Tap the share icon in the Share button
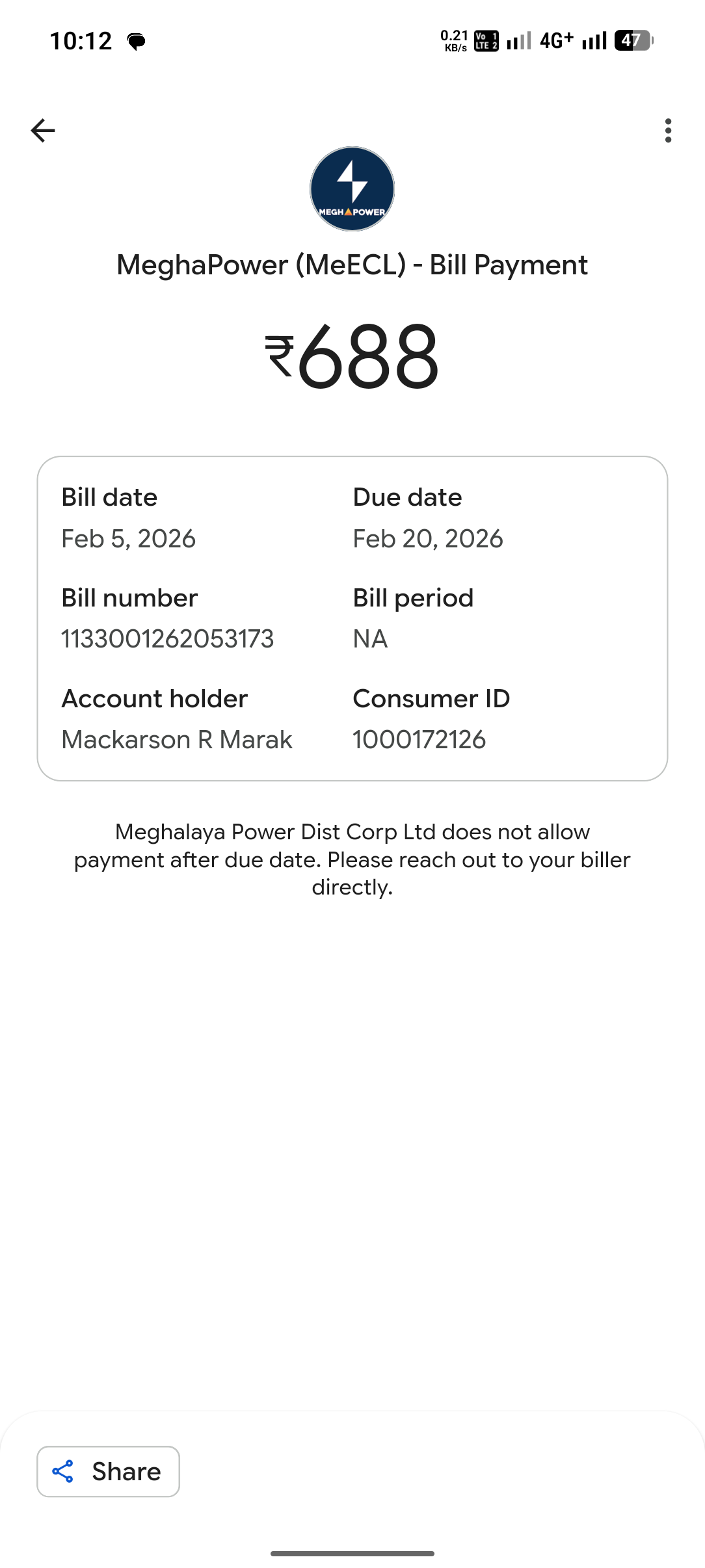 click(62, 1471)
